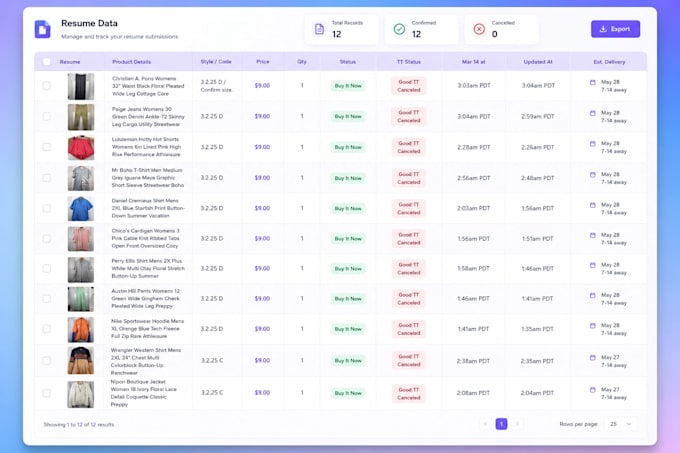Select the Daniel Cremieux Shirt row checkbox
680x453 pixels.
pyautogui.click(x=46, y=208)
